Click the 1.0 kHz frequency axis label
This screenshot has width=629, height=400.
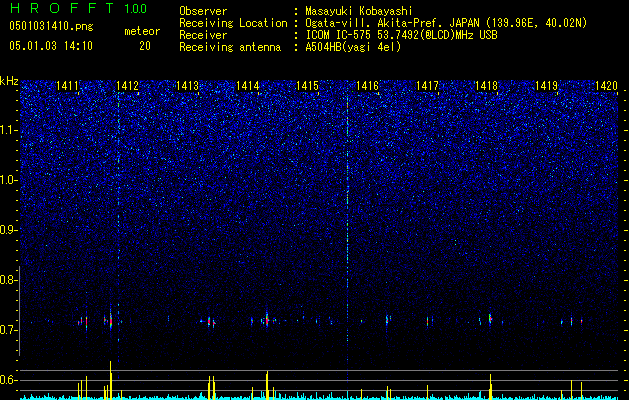pos(7,180)
